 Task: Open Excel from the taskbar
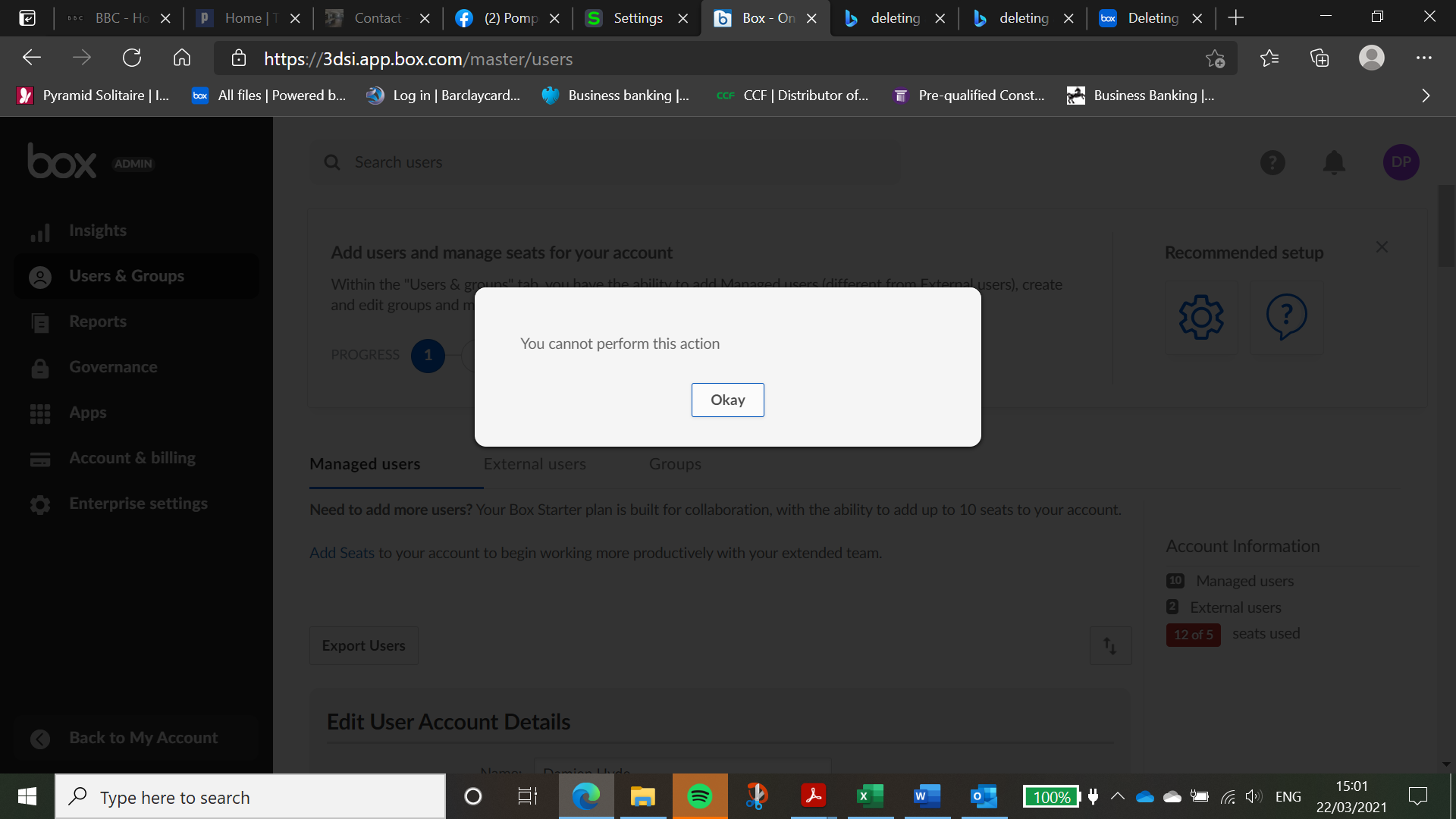(870, 796)
